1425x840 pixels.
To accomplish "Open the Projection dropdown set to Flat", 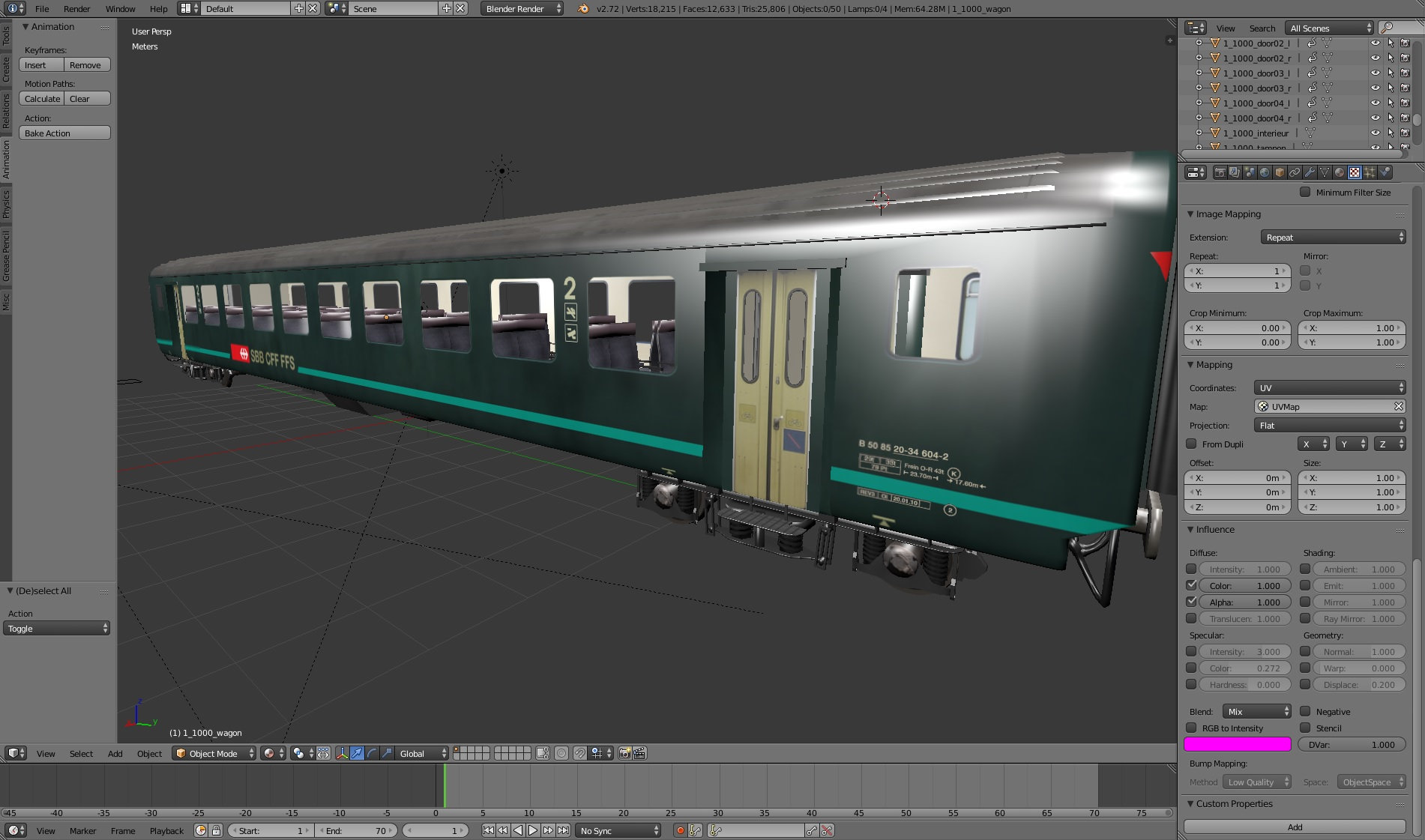I will pyautogui.click(x=1330, y=425).
